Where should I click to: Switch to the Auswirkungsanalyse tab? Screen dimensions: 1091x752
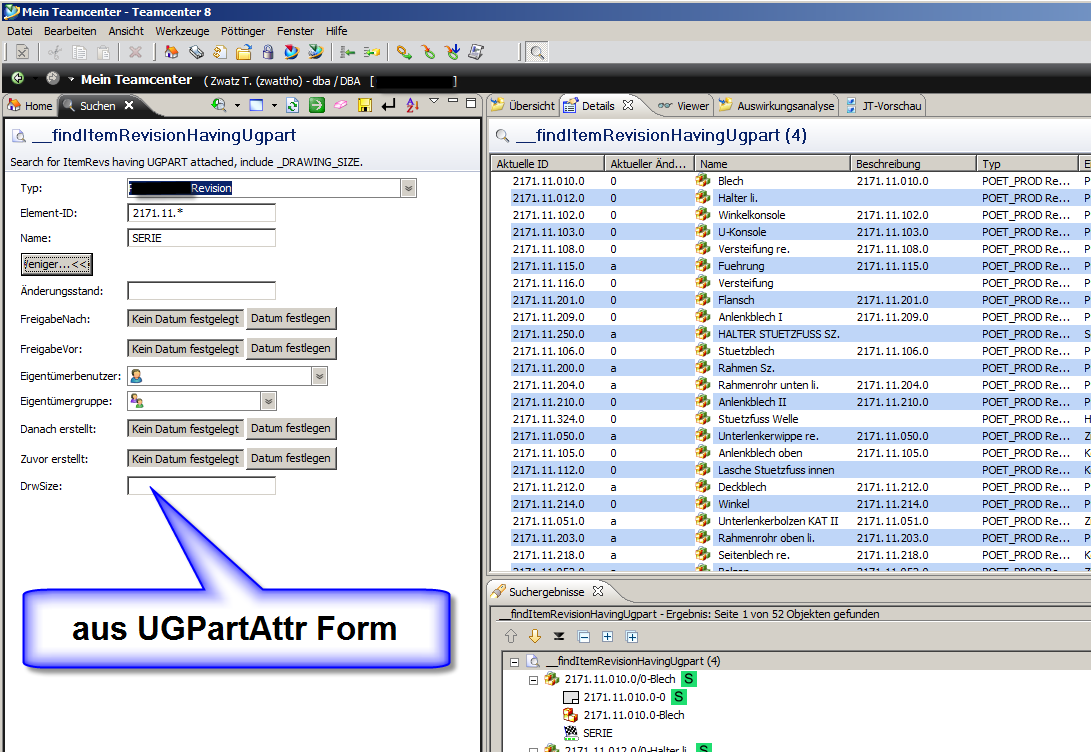777,106
